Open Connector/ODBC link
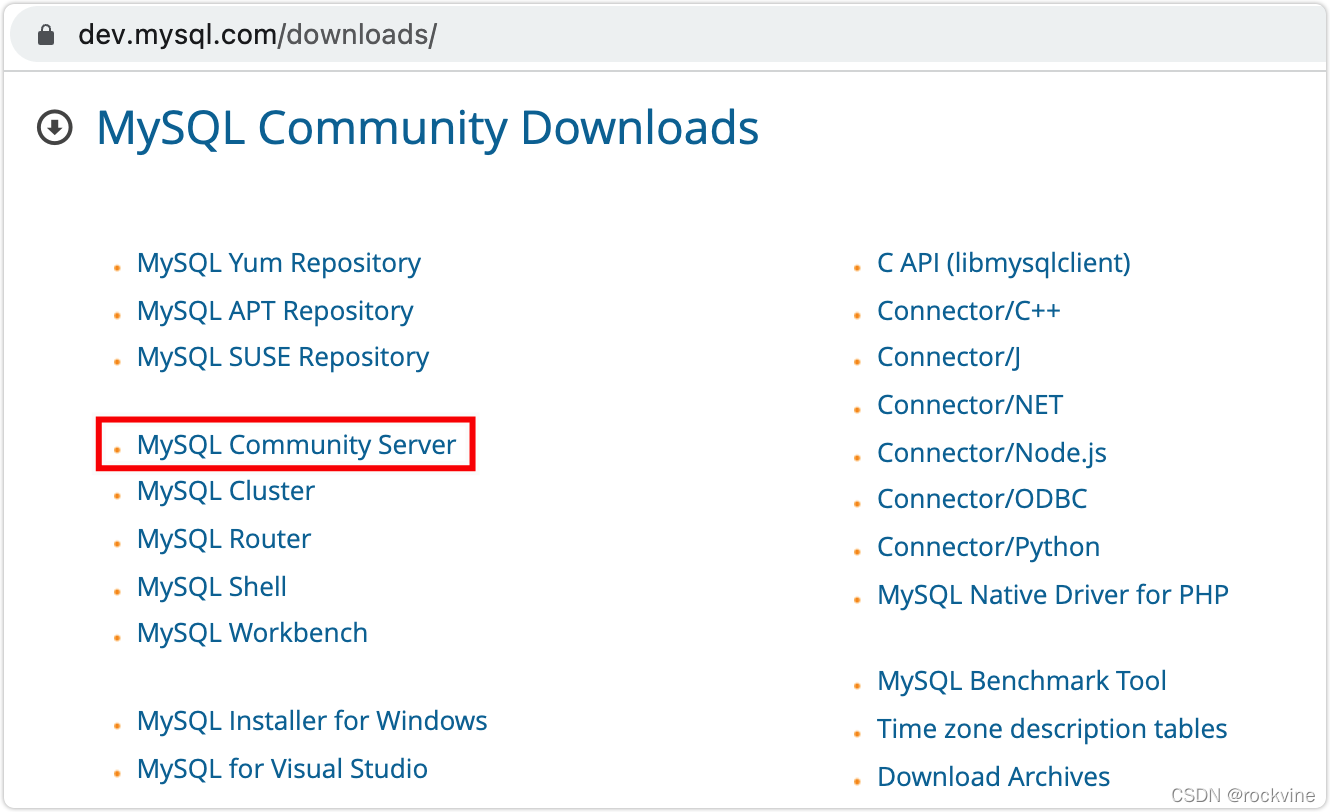1330x812 pixels. 982,499
